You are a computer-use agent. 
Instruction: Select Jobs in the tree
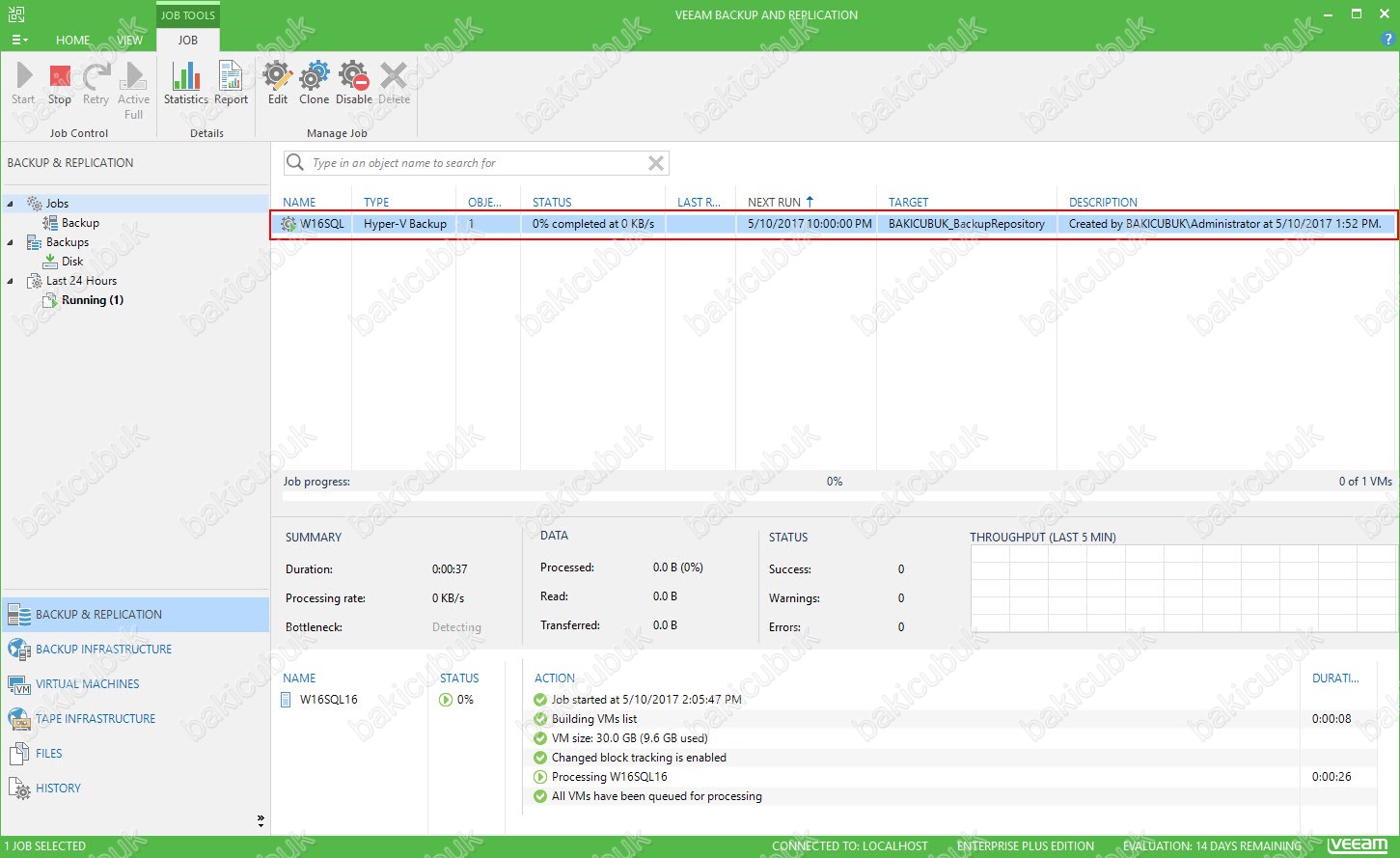tap(57, 204)
